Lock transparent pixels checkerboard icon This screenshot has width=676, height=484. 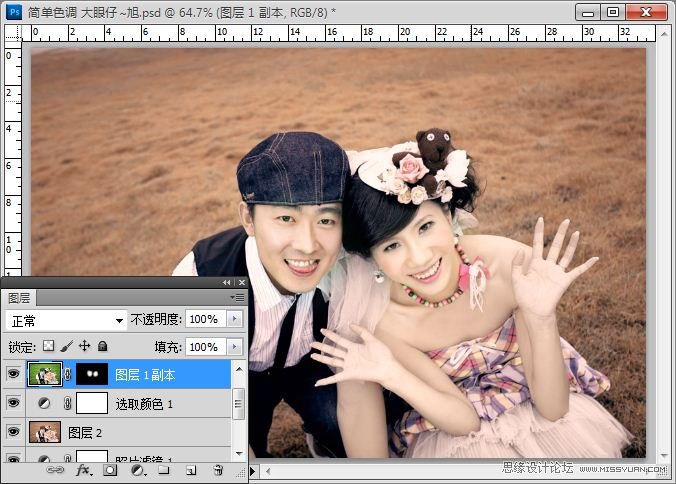coord(49,346)
